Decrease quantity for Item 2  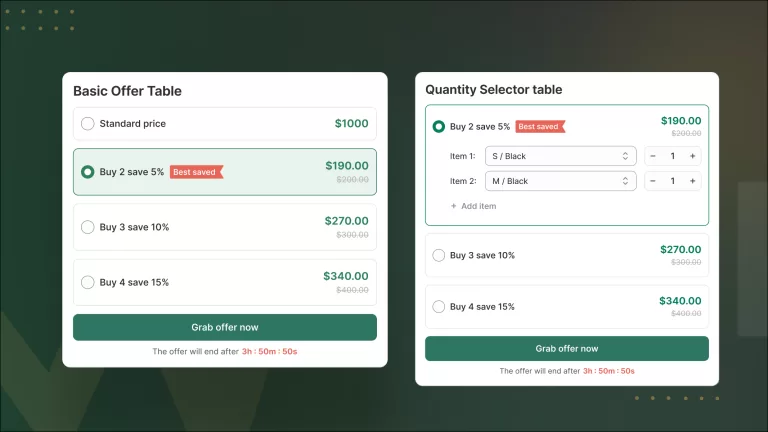[x=653, y=181]
